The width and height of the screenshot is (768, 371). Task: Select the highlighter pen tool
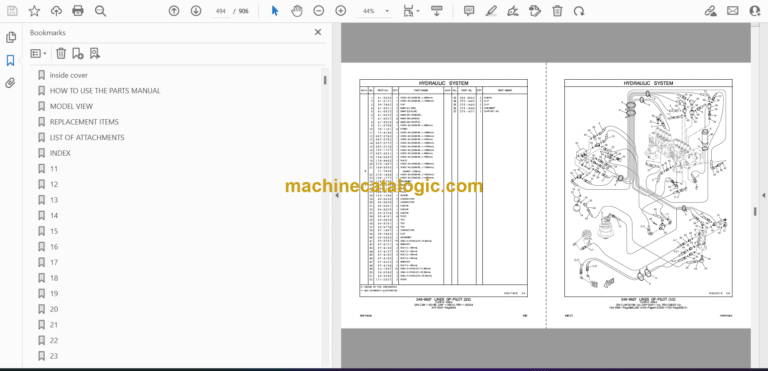click(x=491, y=11)
